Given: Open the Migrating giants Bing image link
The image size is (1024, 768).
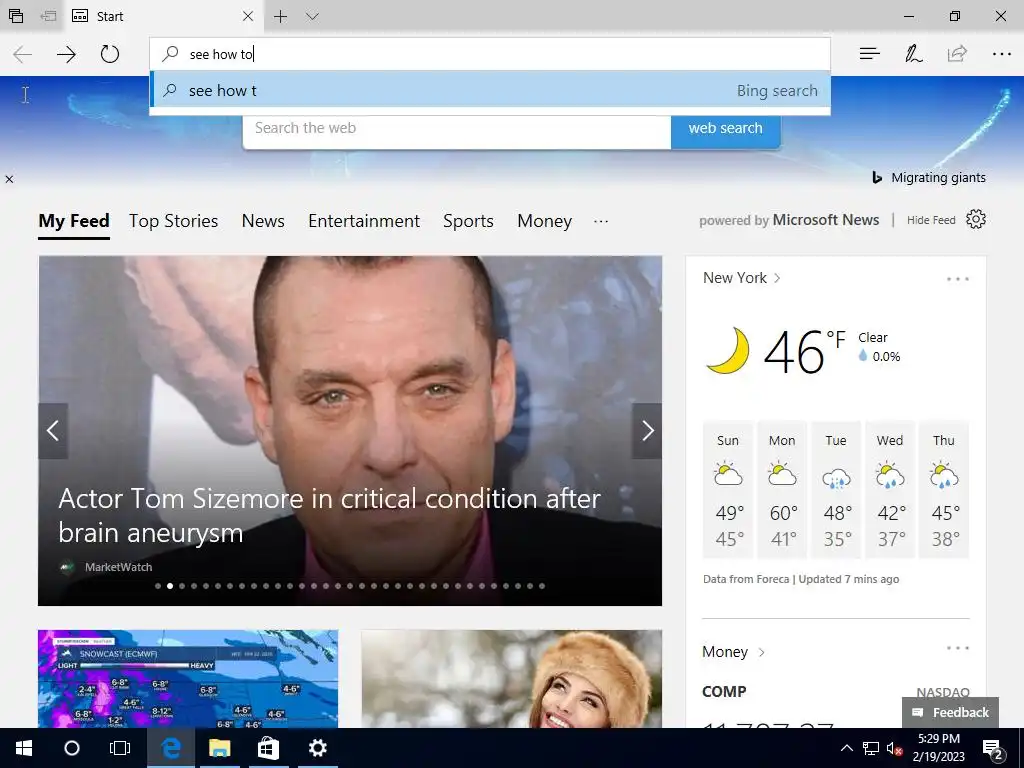Looking at the screenshot, I should tap(929, 178).
